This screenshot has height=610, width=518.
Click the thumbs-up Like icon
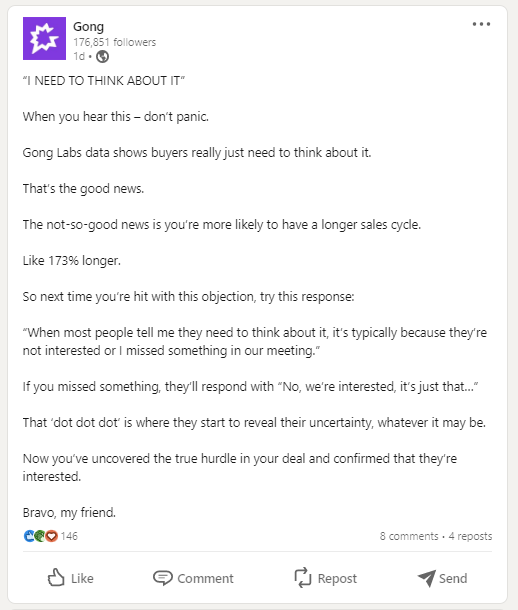tap(56, 577)
